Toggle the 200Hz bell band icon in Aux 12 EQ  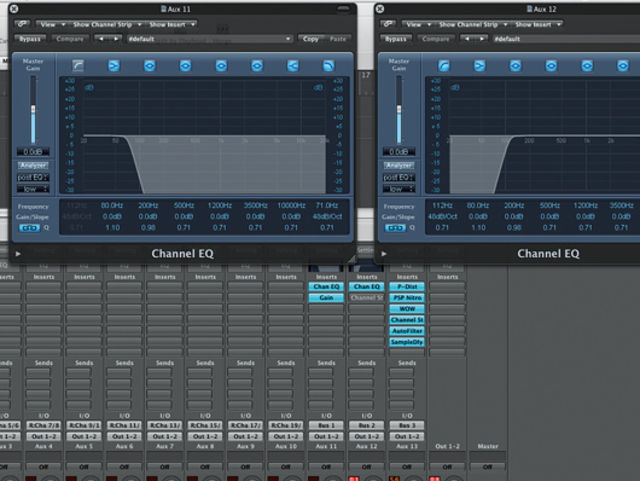pos(516,65)
